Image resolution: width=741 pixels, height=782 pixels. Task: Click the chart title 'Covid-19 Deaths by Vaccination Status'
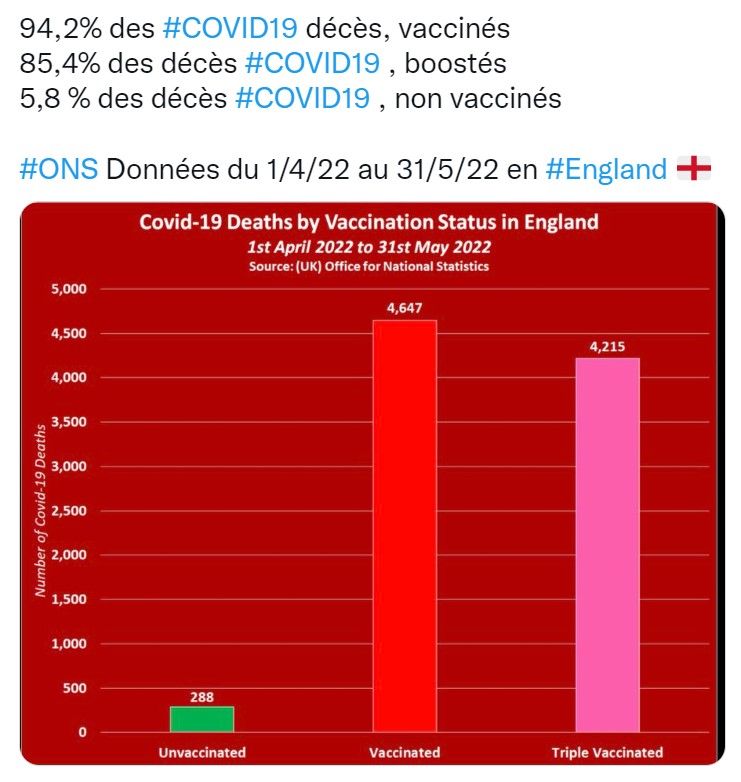click(x=369, y=222)
